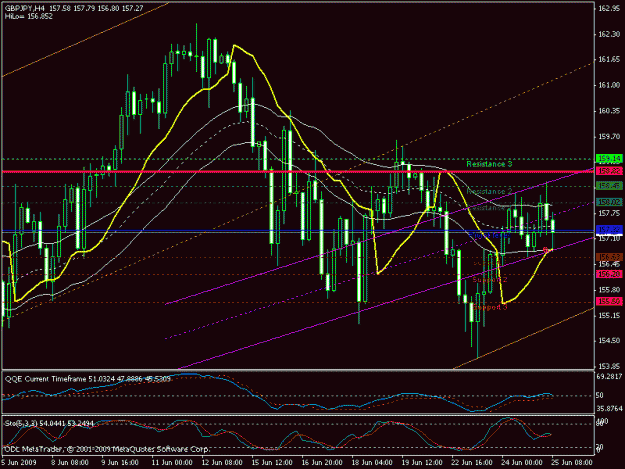Click the 50 level on QQE scale

pyautogui.click(x=600, y=396)
